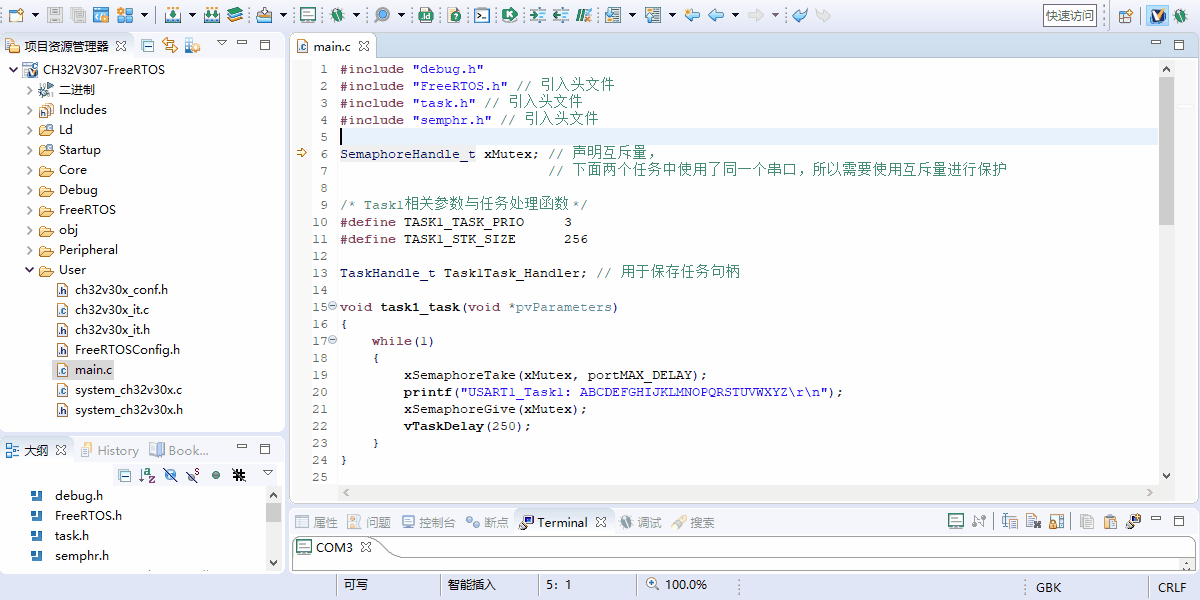Select the Startup folder
Image resolution: width=1200 pixels, height=600 pixels.
coord(80,150)
